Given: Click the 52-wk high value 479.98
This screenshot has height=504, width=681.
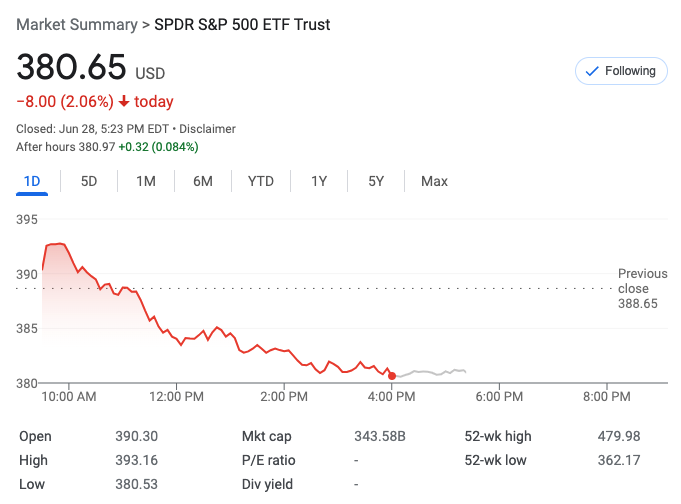Looking at the screenshot, I should tap(618, 436).
